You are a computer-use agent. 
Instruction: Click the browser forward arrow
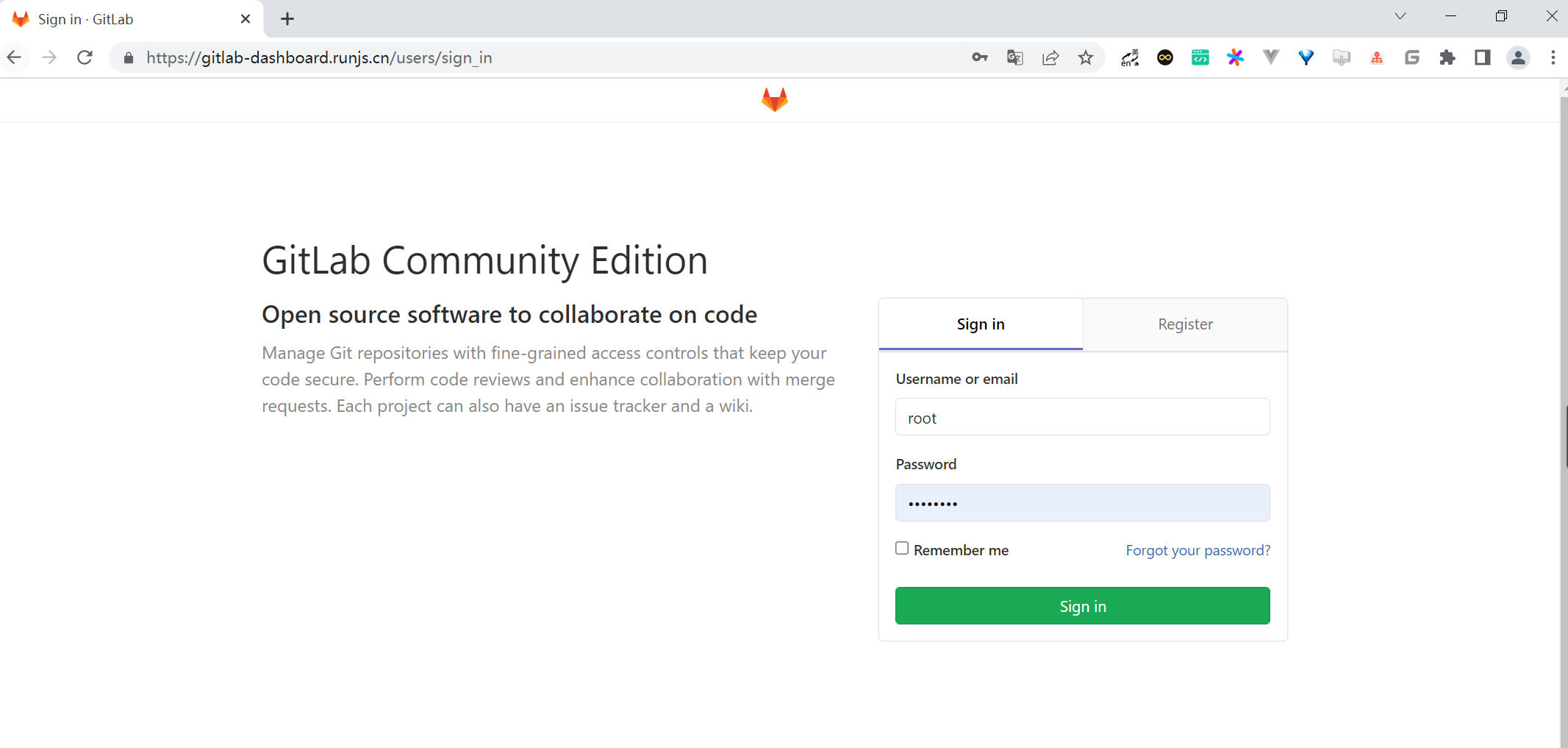[49, 57]
